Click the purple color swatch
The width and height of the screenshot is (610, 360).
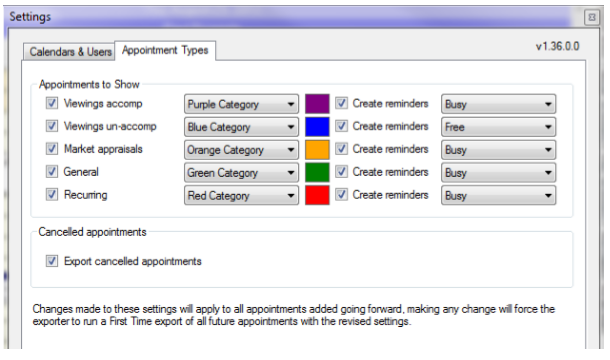click(317, 104)
